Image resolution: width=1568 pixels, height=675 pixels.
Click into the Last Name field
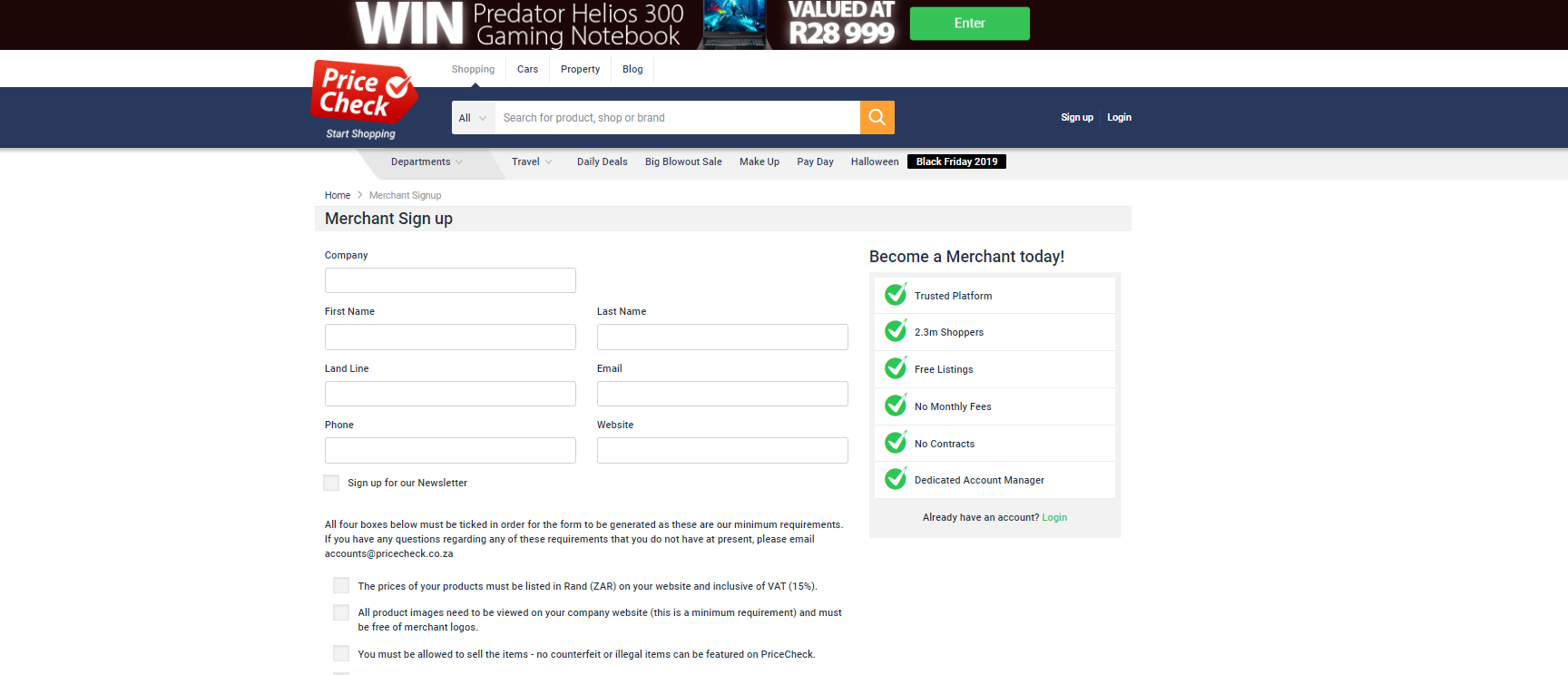click(x=722, y=337)
